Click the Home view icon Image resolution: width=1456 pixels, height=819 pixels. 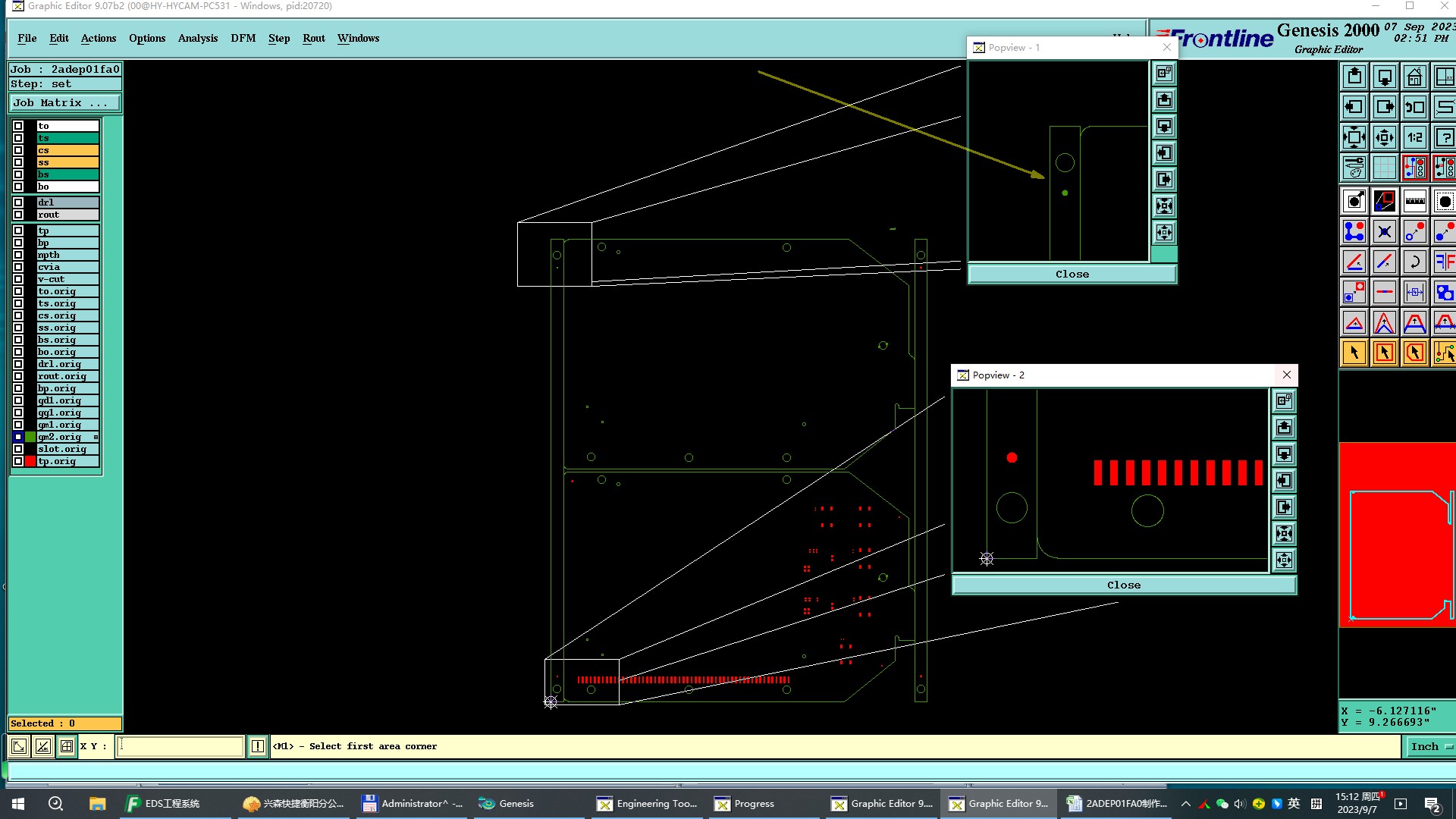click(1414, 77)
